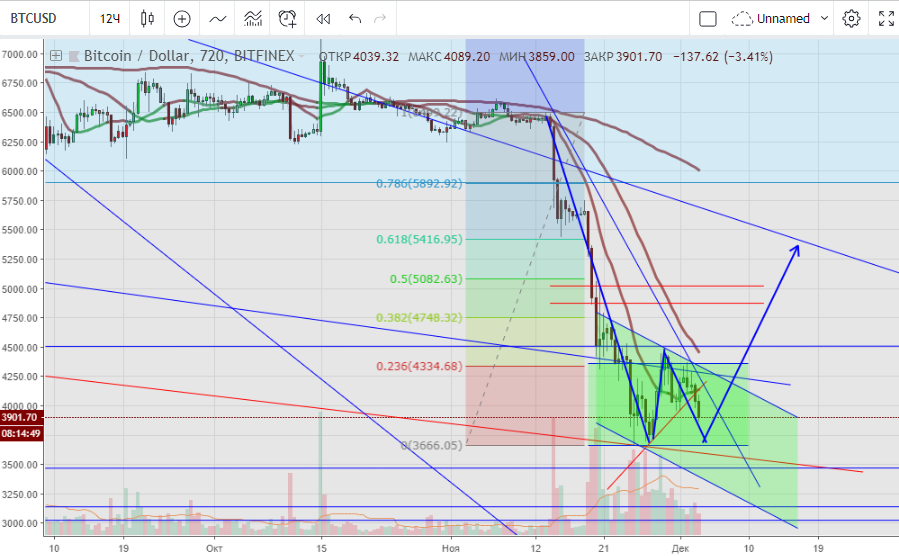This screenshot has width=899, height=556.
Task: Click the BTCUSD symbol search field
Action: (x=40, y=18)
